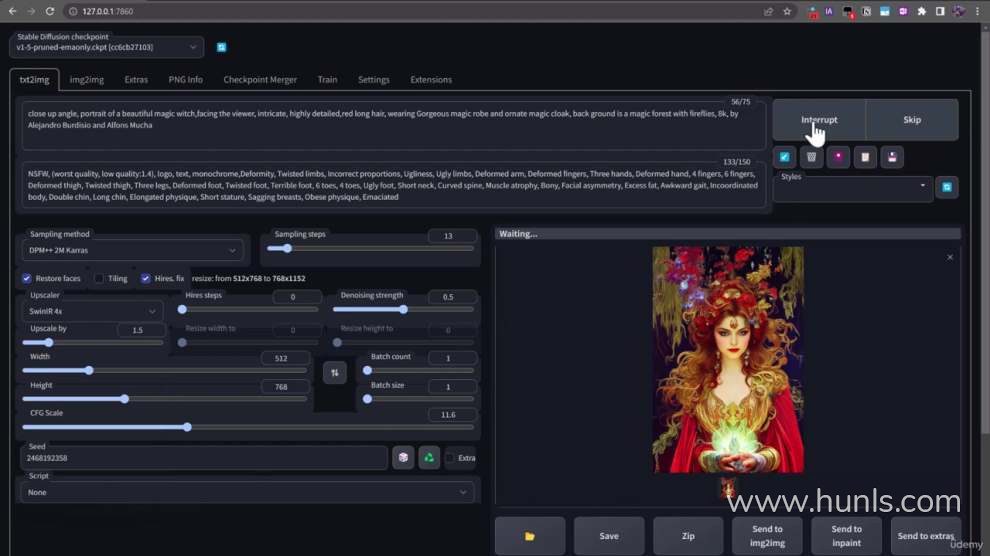Switch to the img2img tab
990x556 pixels.
pyautogui.click(x=86, y=80)
